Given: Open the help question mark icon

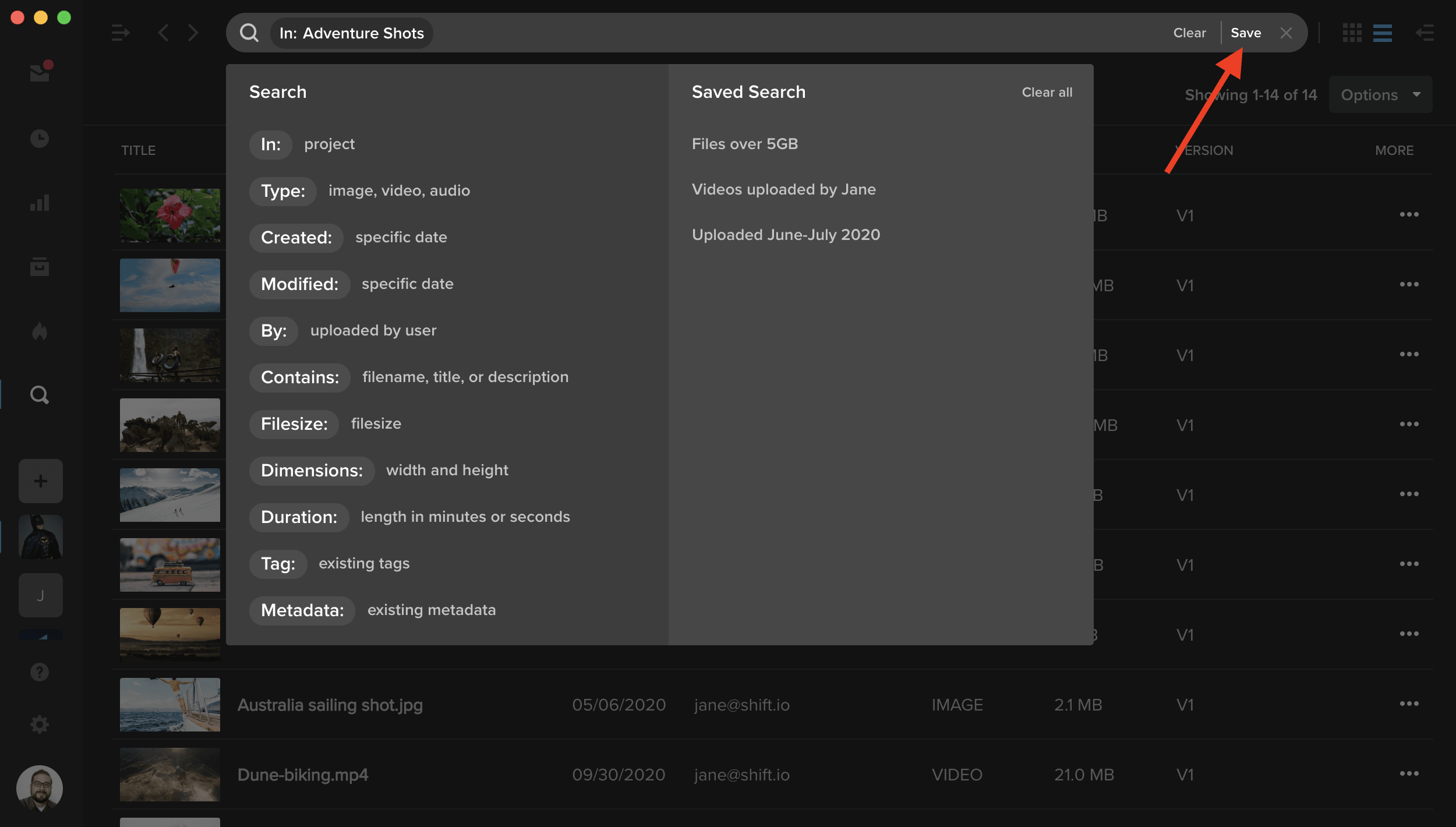Looking at the screenshot, I should [40, 672].
